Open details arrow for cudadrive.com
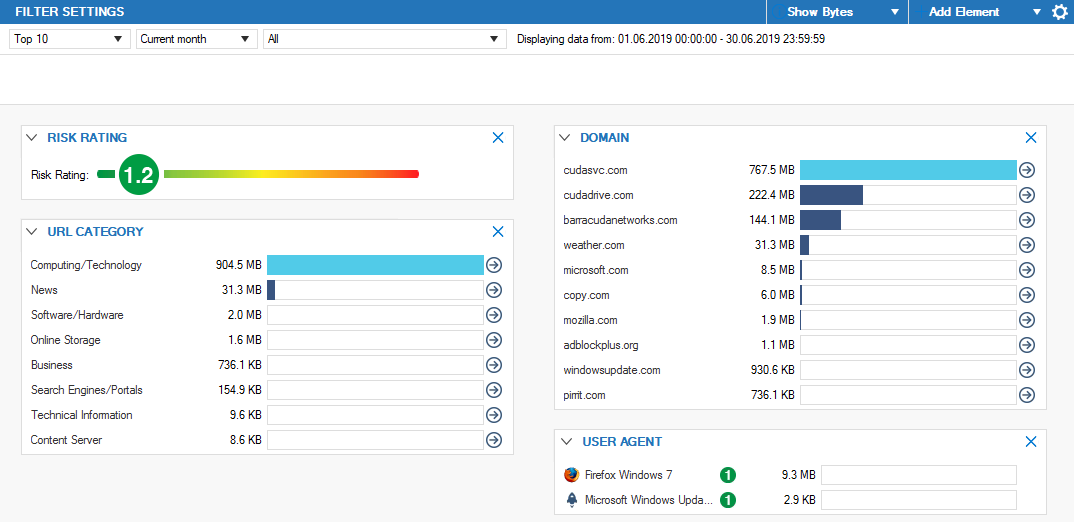 (x=1026, y=195)
